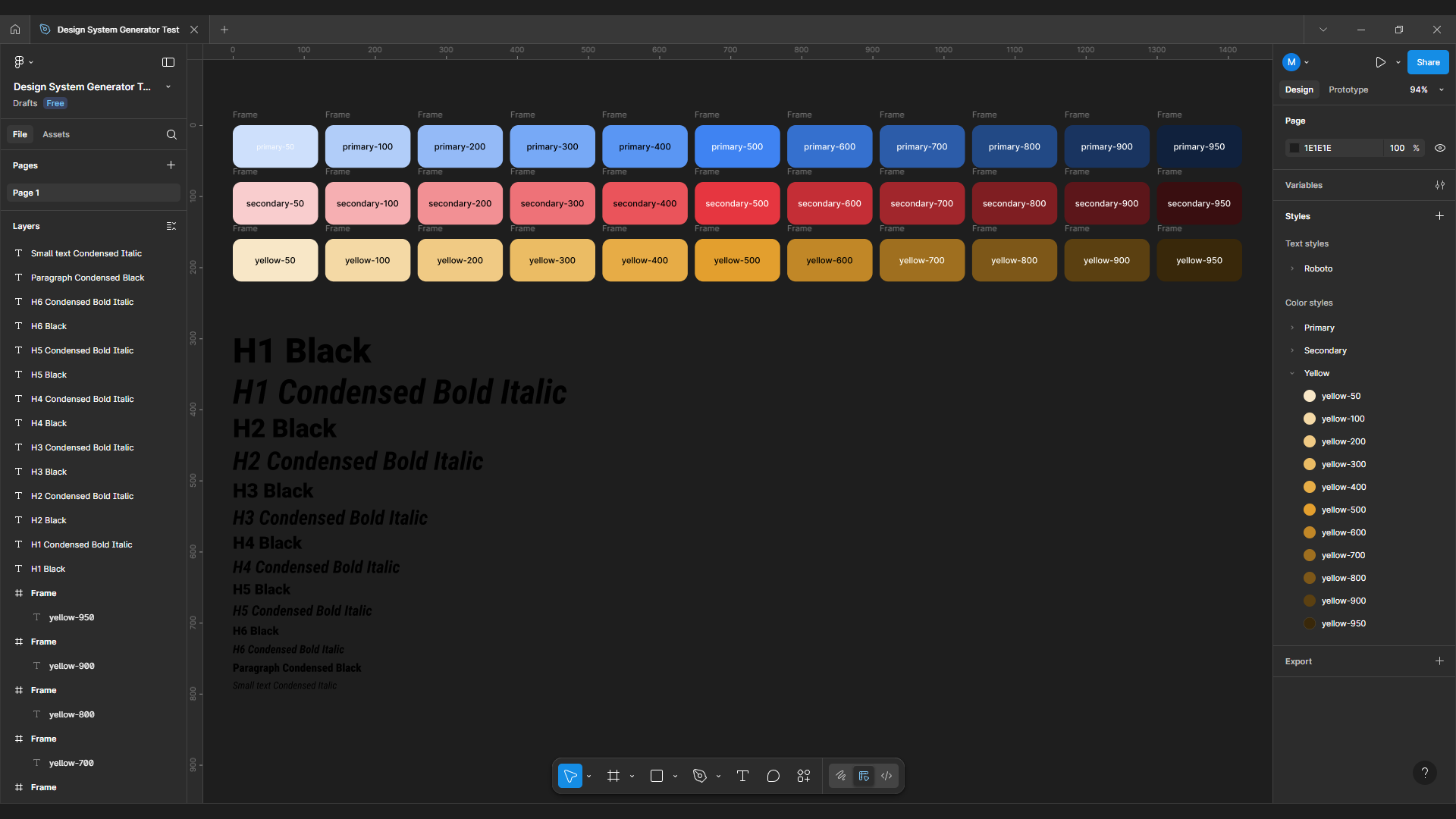
Task: Toggle sidebar panel collapse icon
Action: 168,62
